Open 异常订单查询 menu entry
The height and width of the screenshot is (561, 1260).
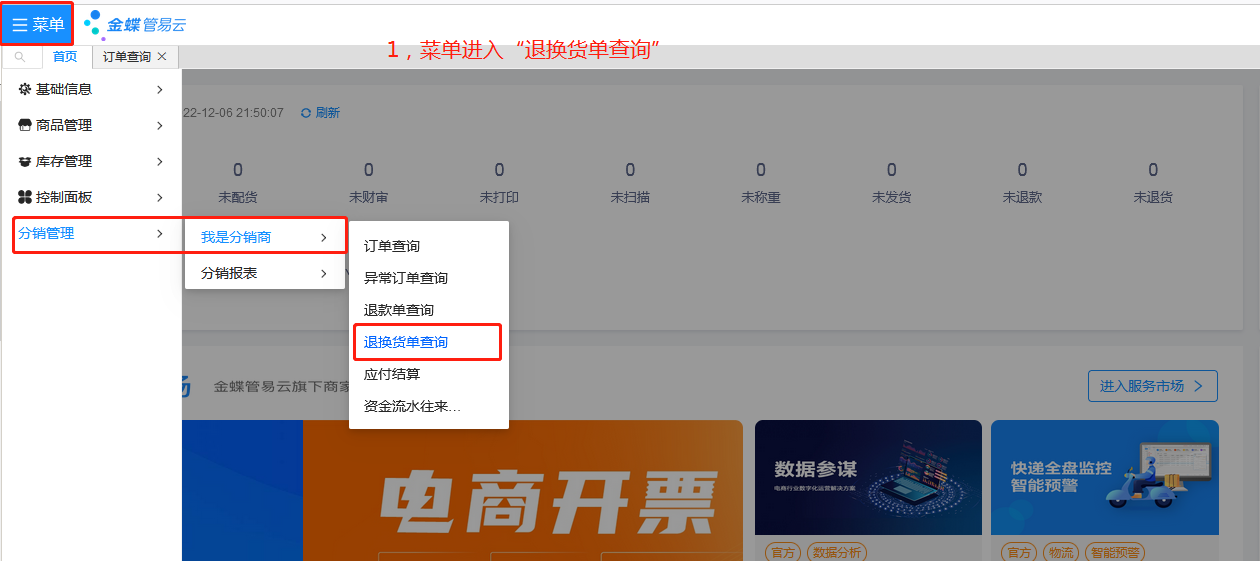point(406,278)
